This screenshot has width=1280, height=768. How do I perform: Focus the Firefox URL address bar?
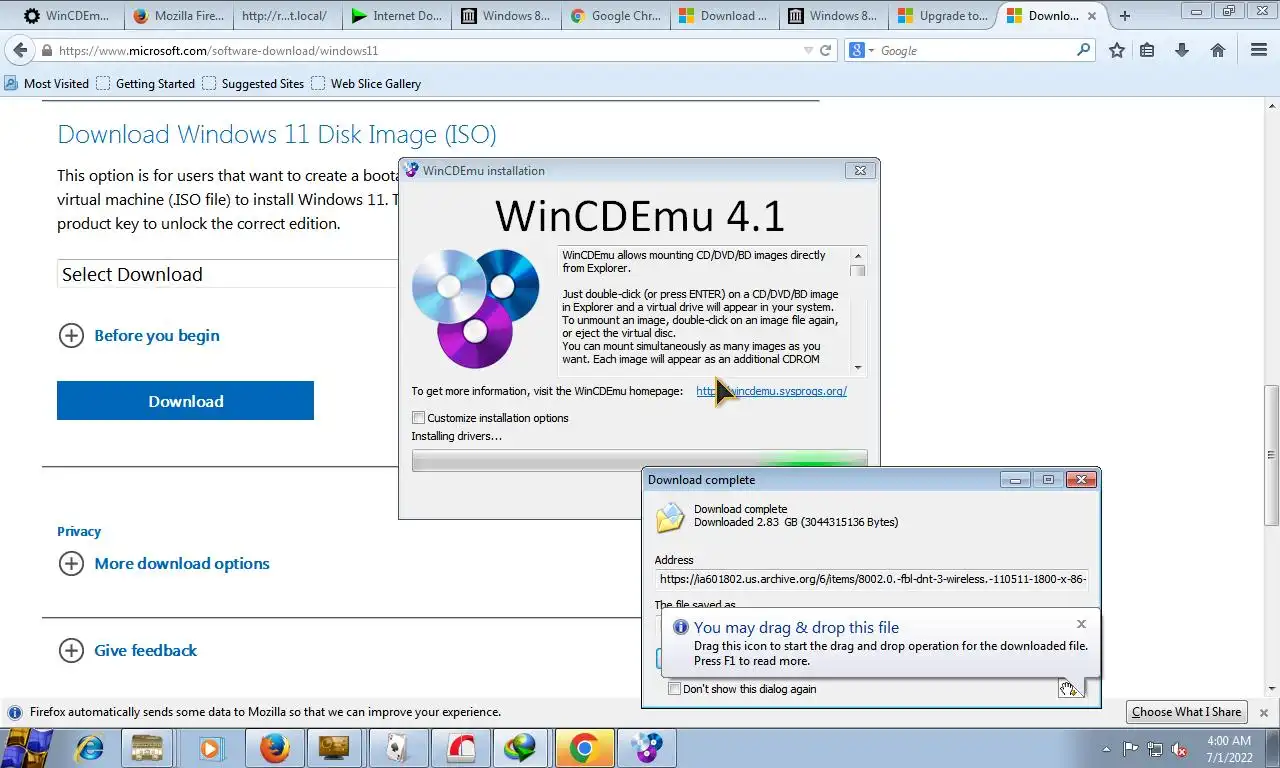430,50
